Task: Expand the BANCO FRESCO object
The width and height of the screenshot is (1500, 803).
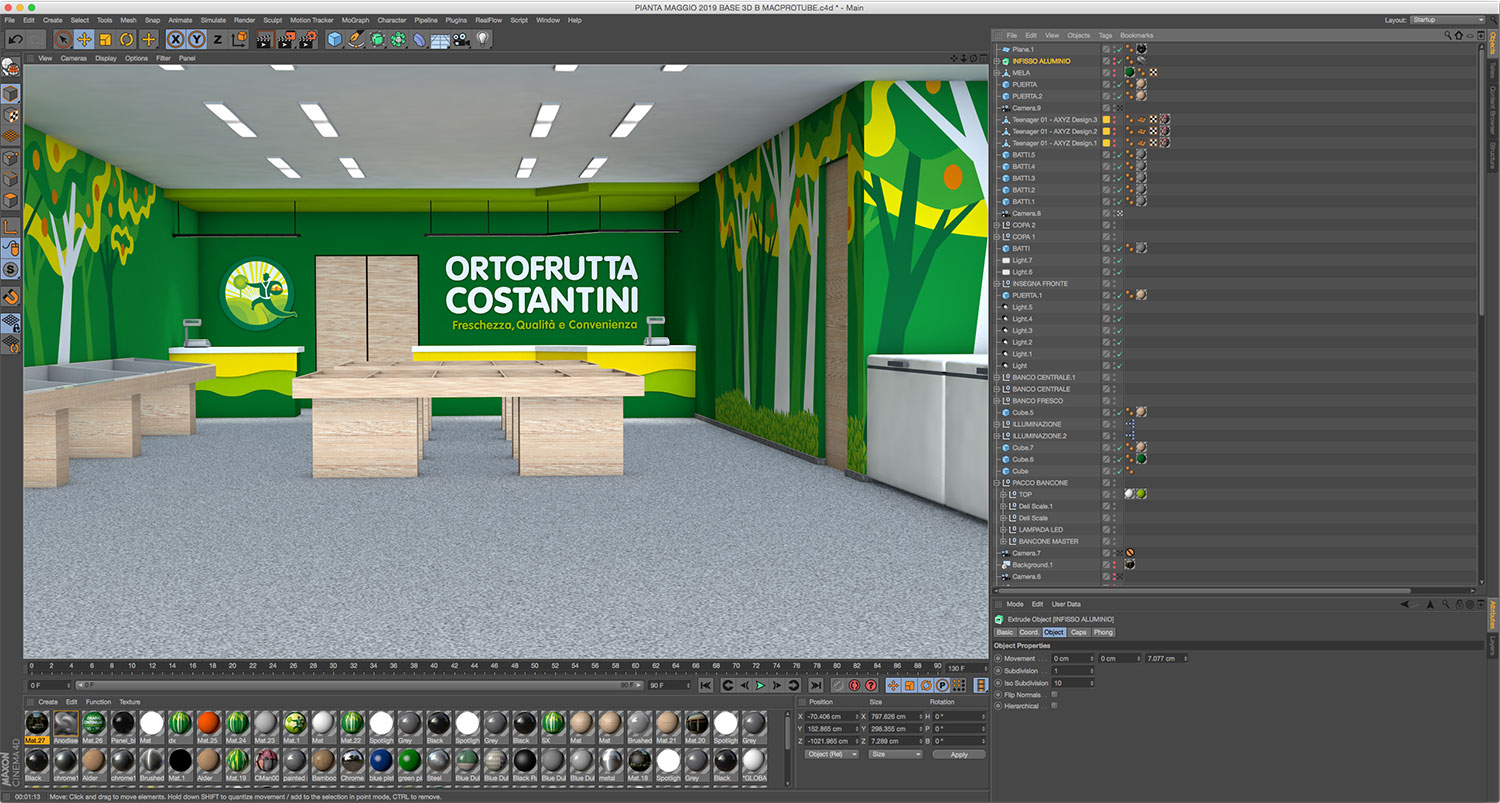Action: tap(997, 401)
